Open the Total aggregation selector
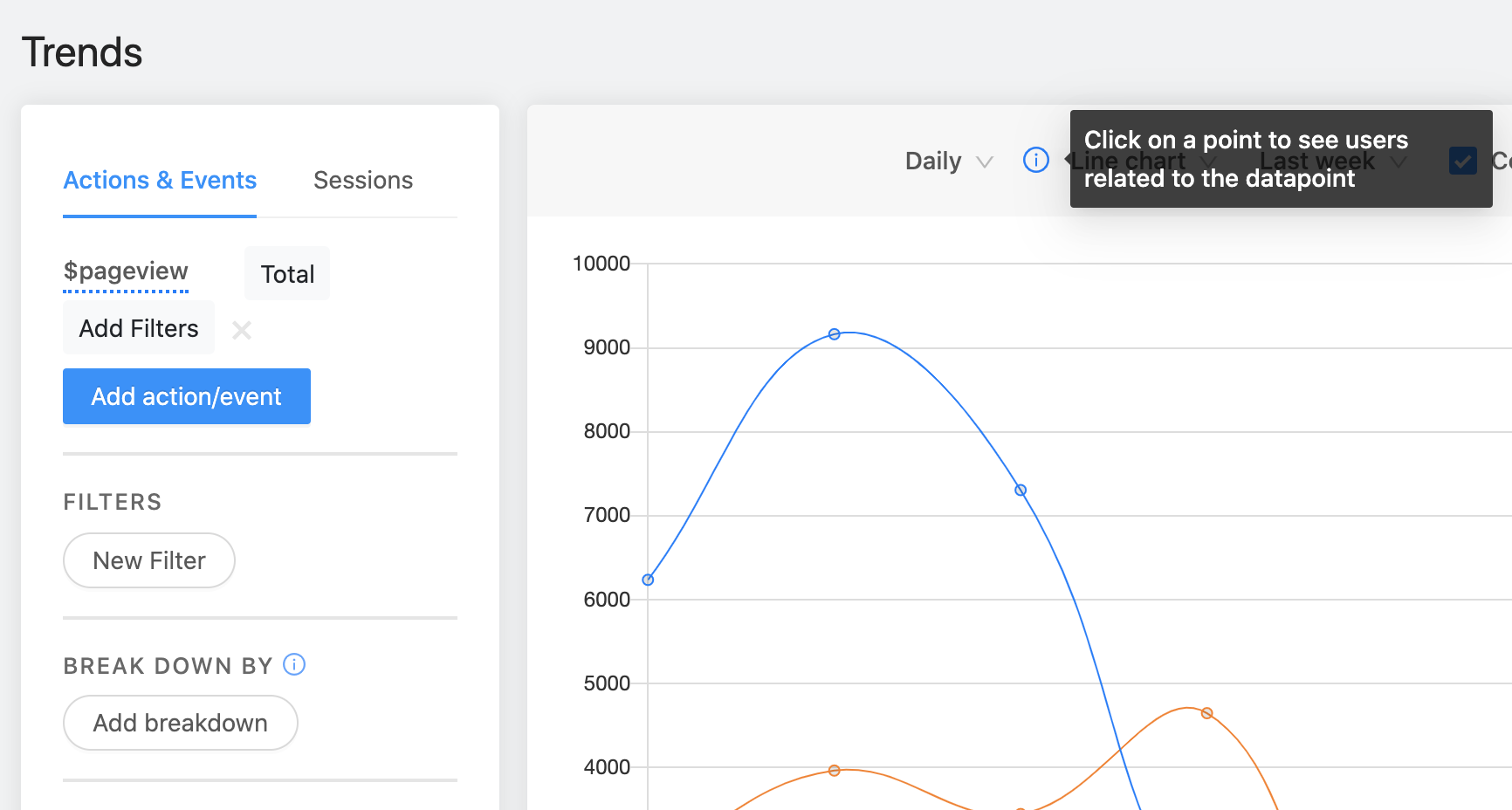 287,274
